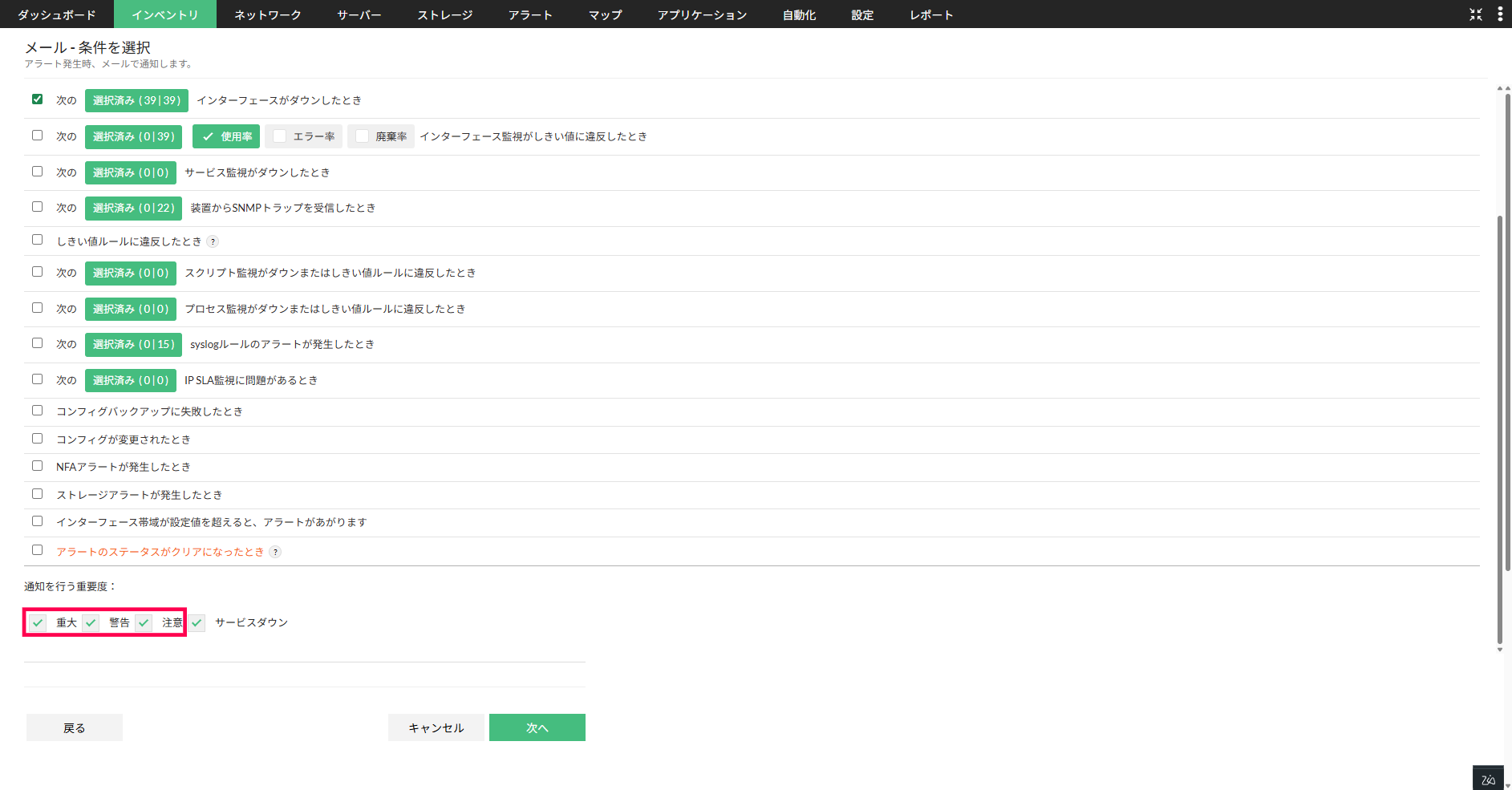Screen dimensions: 1512x790
Task: Click the vertical scrollbar of the conditions panel
Action: pos(1500,428)
